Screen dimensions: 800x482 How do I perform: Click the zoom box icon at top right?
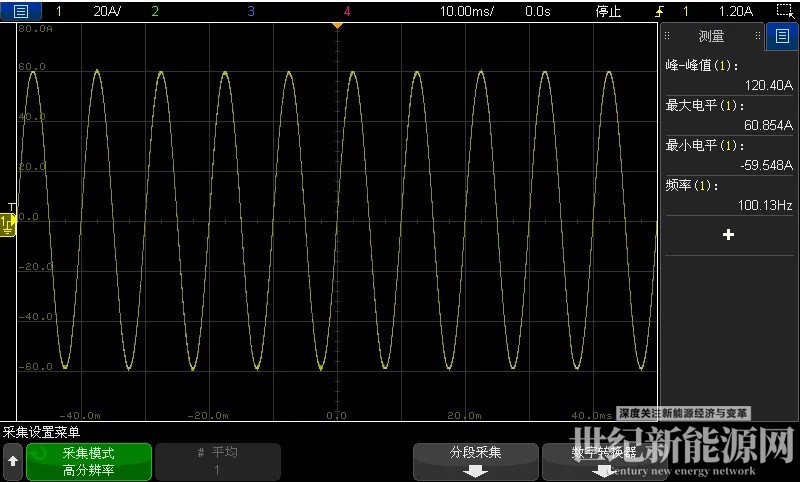(x=785, y=11)
